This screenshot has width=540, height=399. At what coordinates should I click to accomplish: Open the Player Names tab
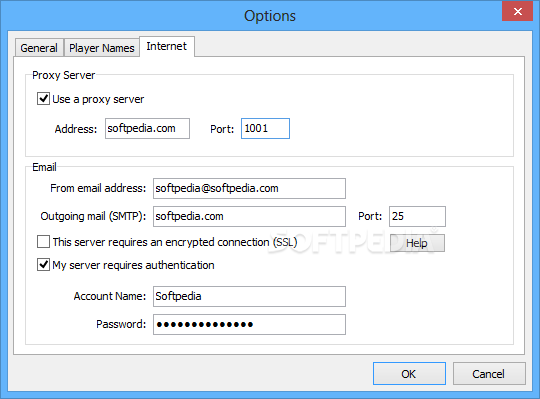102,48
